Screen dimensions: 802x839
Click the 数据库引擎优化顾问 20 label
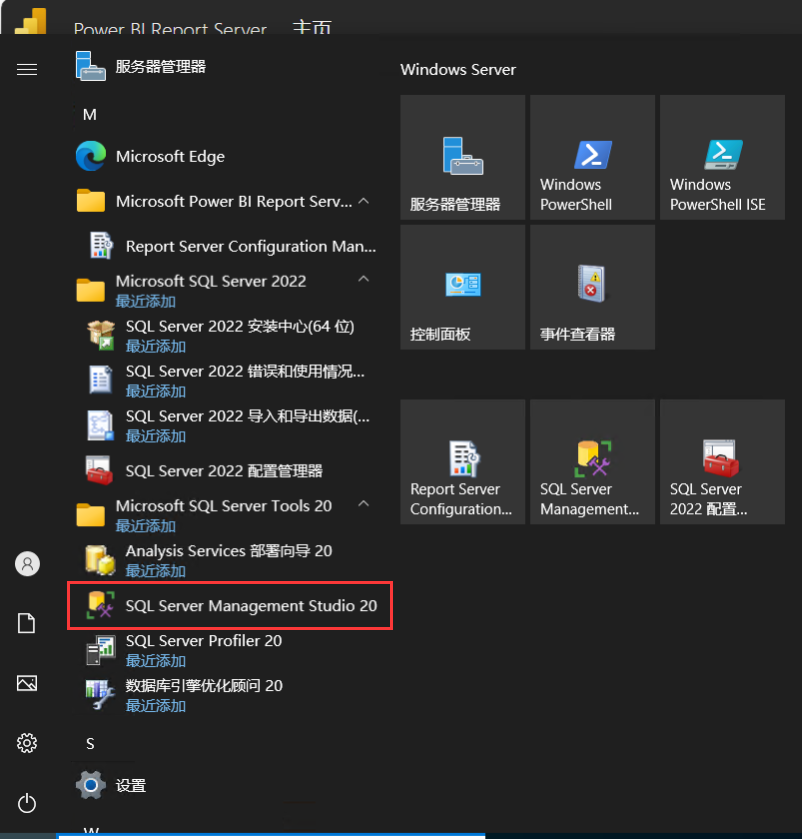point(204,685)
